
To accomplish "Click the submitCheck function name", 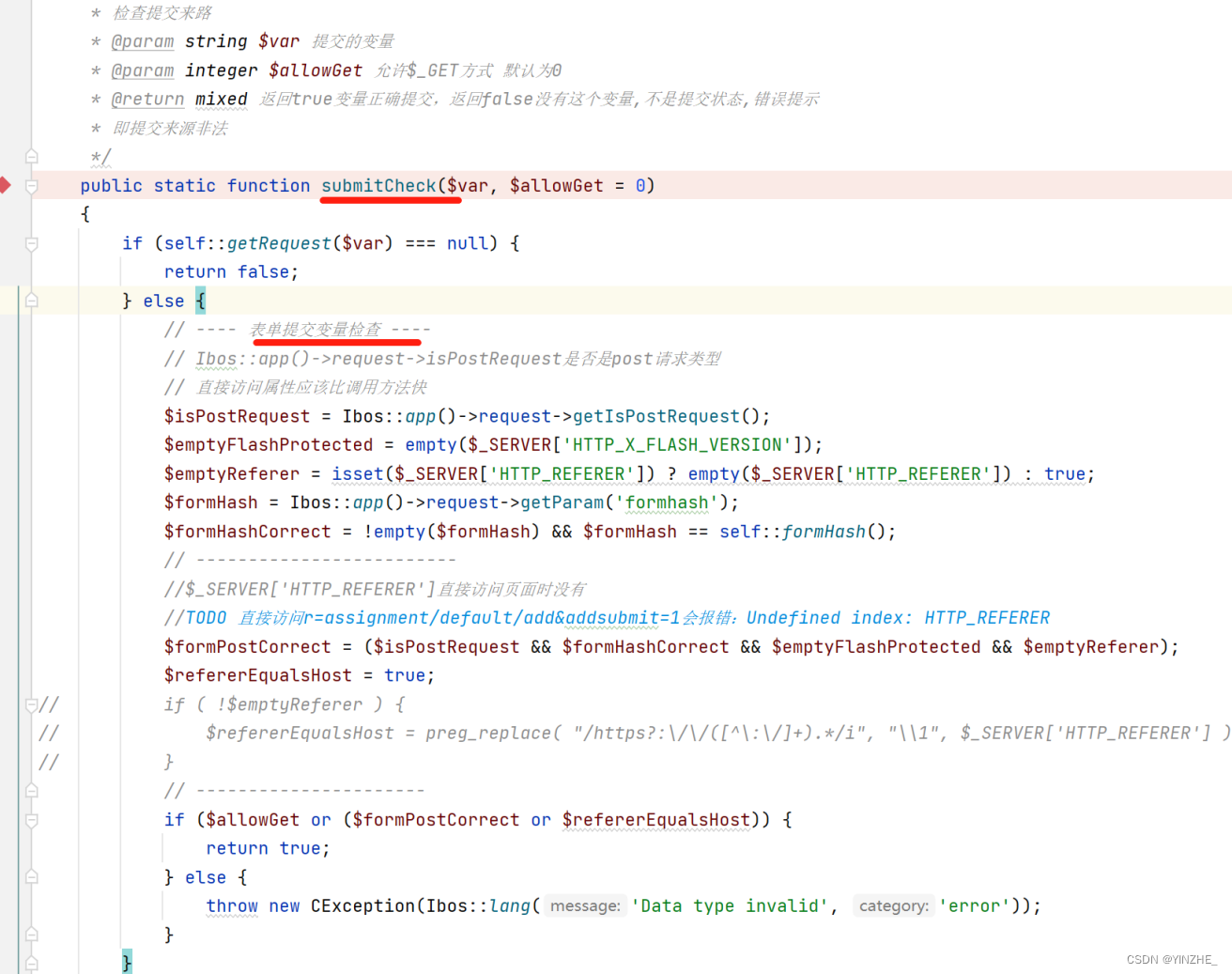I will [378, 186].
